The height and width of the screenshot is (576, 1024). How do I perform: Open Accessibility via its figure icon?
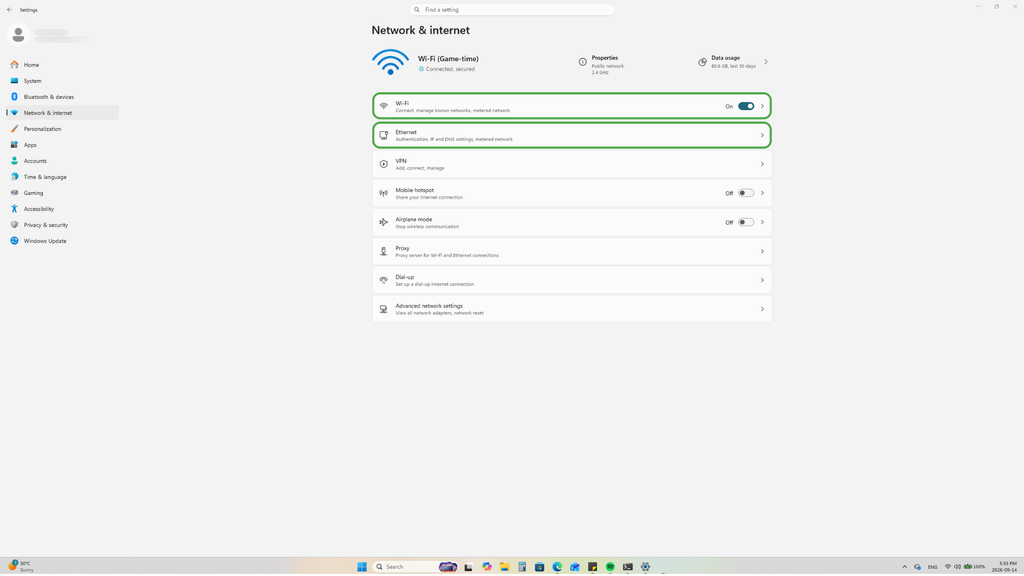click(14, 209)
